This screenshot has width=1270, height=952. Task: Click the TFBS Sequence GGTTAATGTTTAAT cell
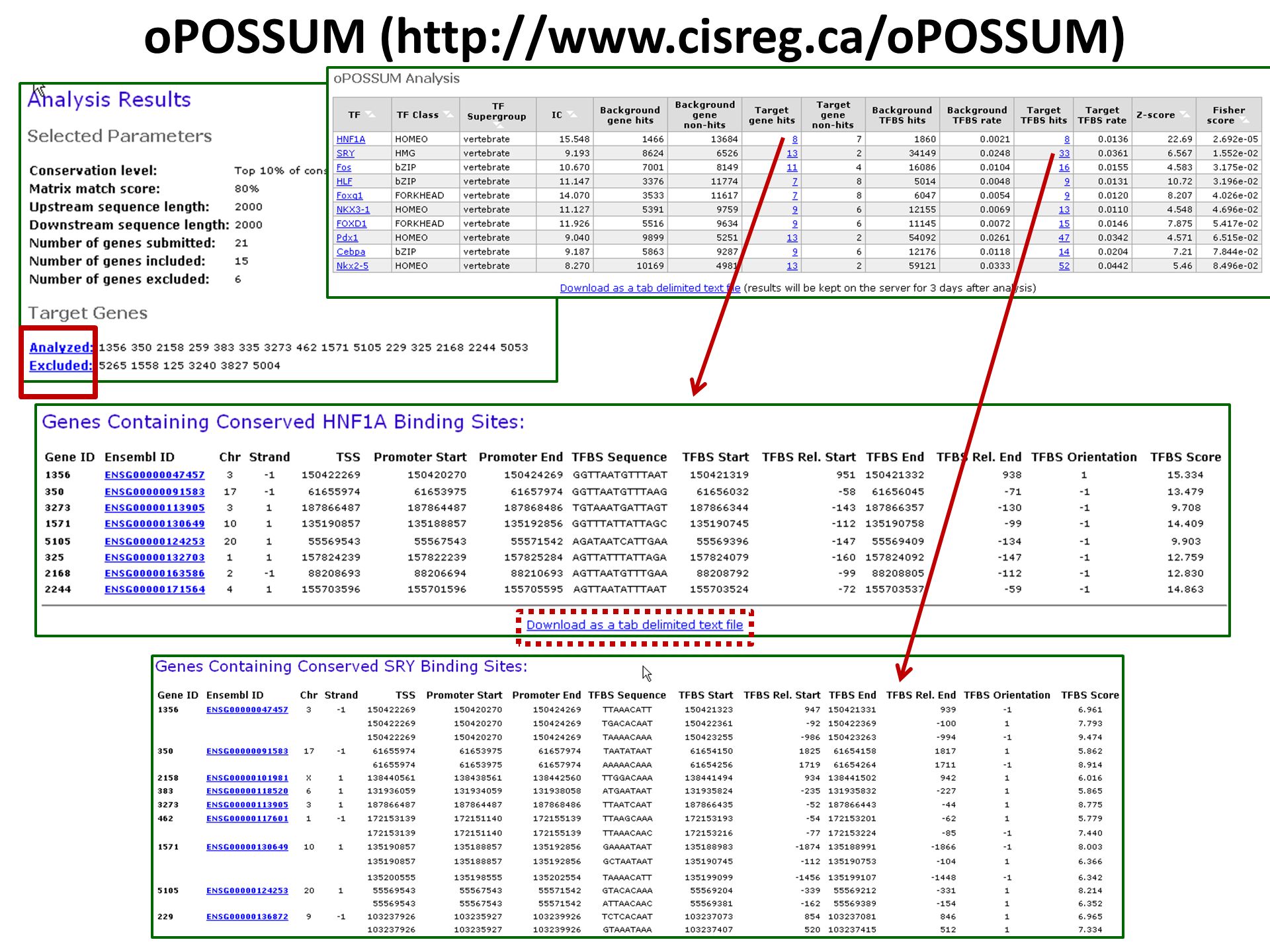pos(620,475)
